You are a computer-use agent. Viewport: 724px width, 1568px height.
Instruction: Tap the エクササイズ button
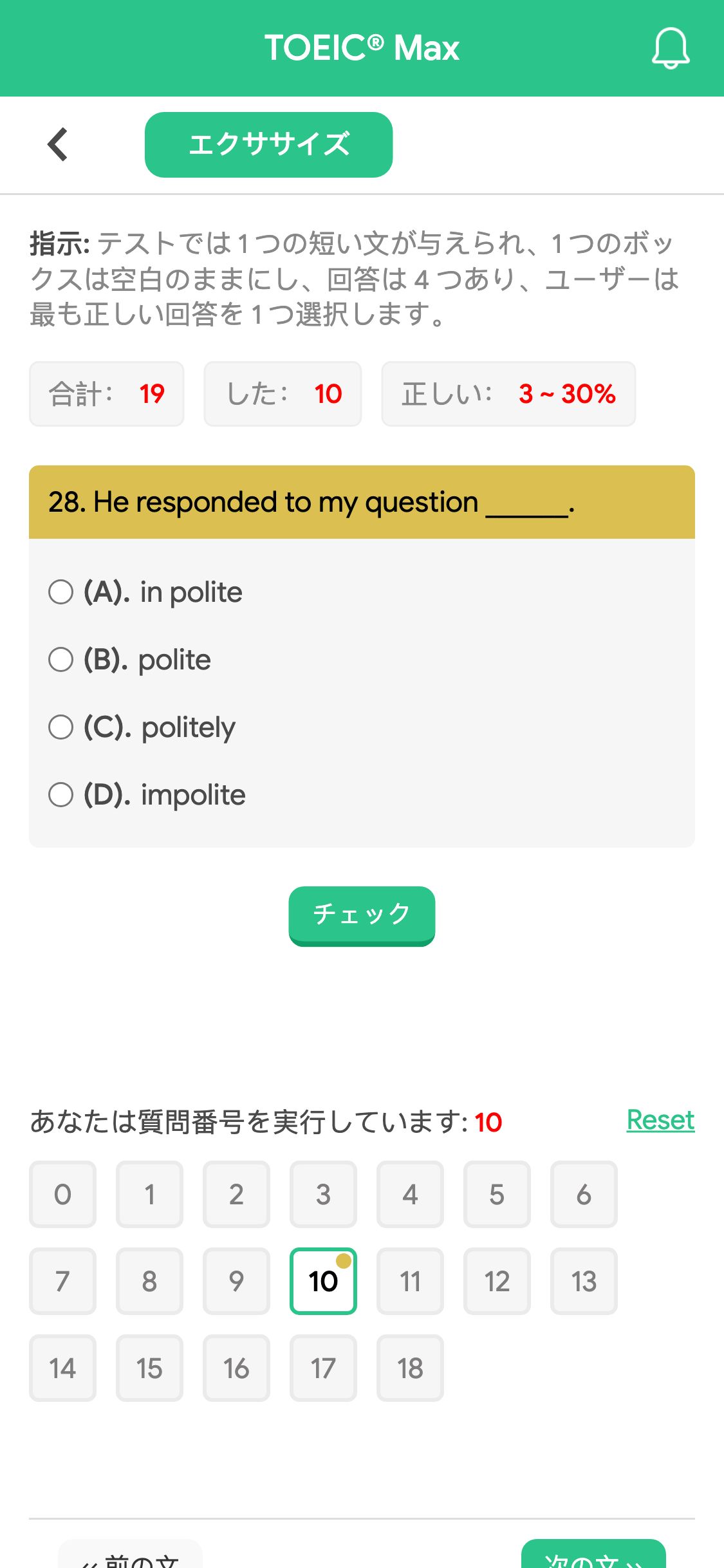point(268,145)
